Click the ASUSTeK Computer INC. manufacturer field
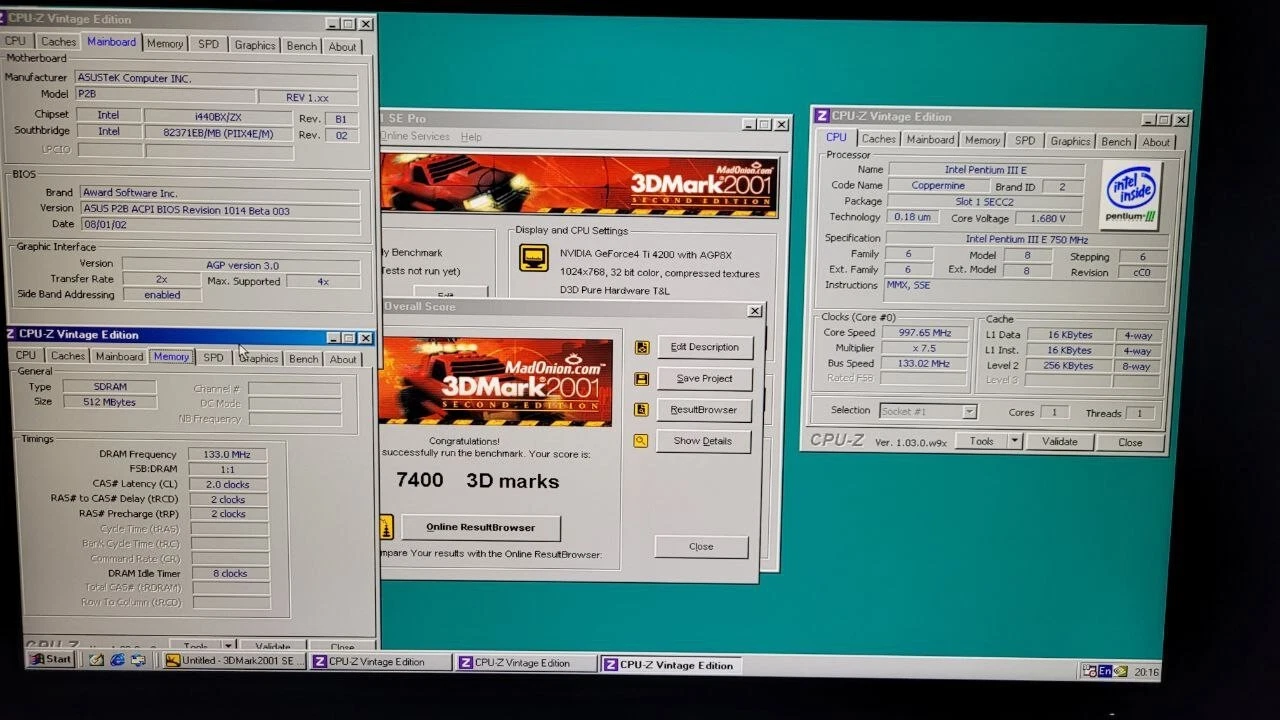1280x720 pixels. [x=216, y=79]
